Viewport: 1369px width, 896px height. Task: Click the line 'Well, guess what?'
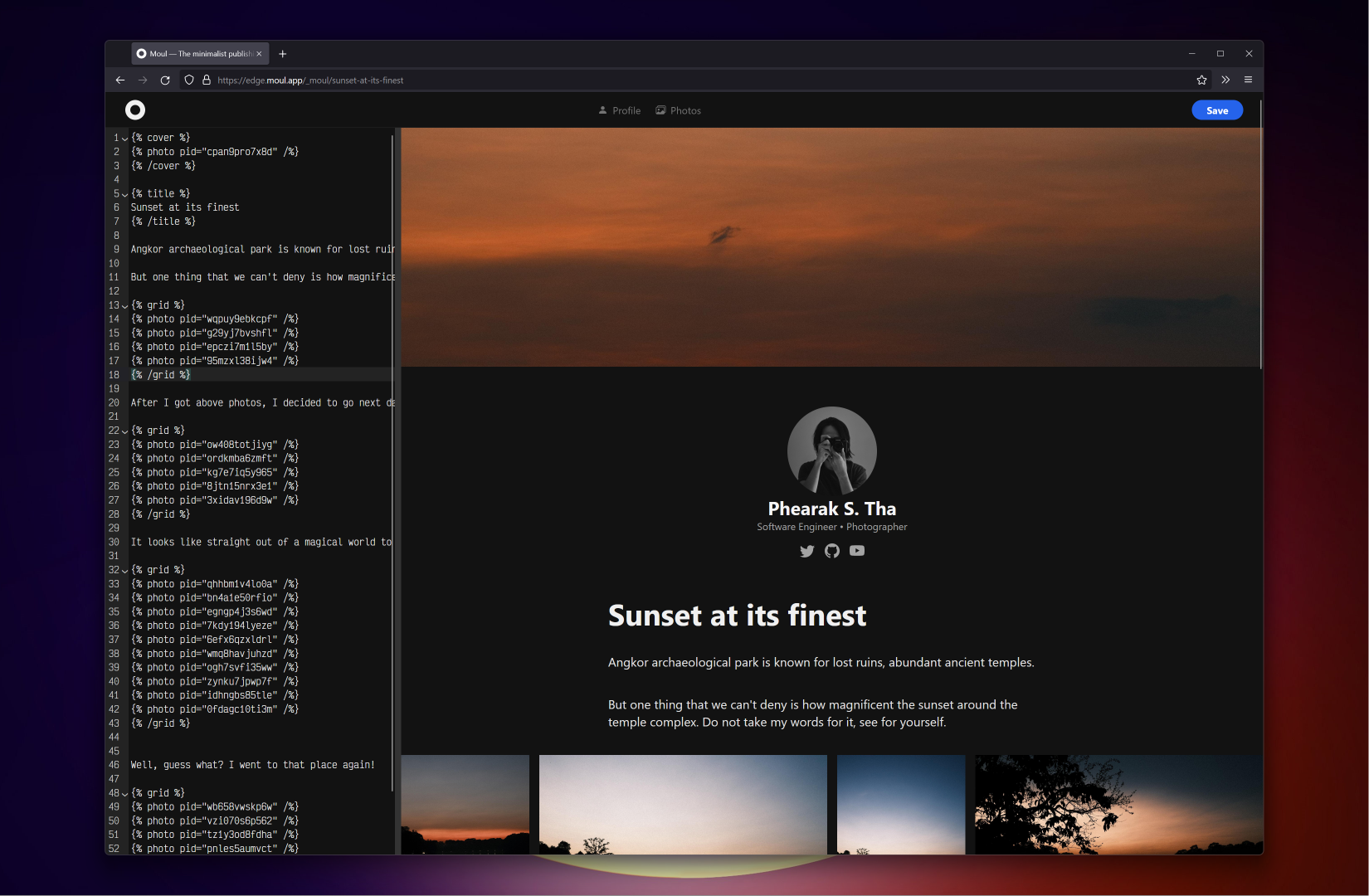[253, 765]
